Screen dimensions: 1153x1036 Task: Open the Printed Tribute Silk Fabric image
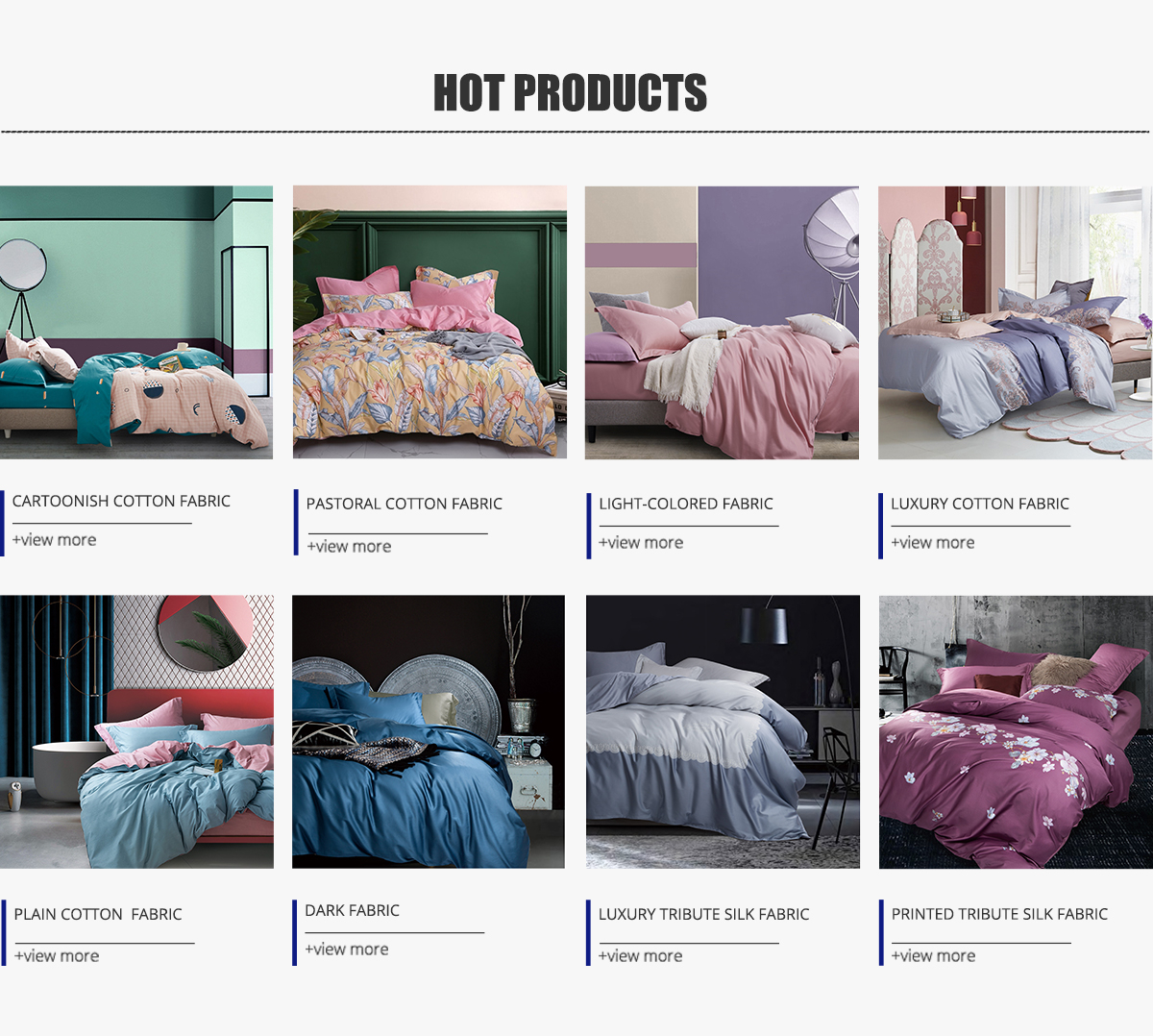click(1016, 731)
